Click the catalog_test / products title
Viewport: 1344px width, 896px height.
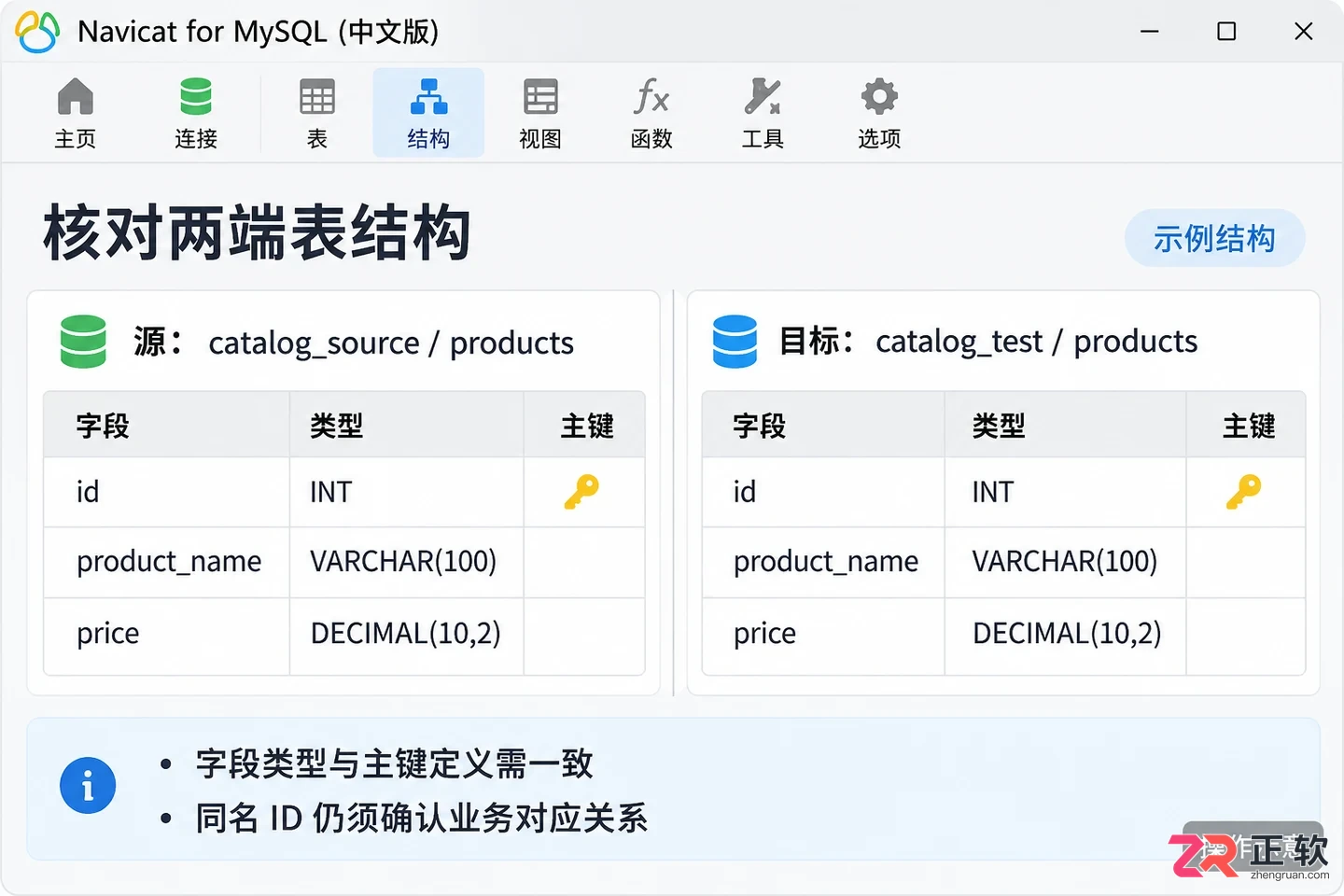point(1037,342)
